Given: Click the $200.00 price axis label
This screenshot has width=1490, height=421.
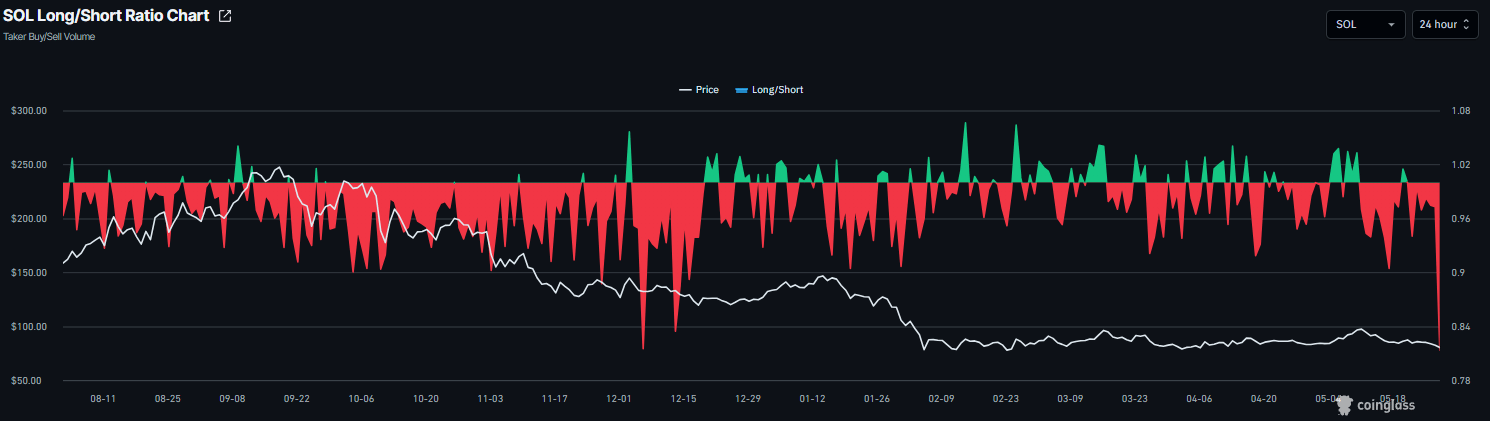Looking at the screenshot, I should (x=29, y=219).
